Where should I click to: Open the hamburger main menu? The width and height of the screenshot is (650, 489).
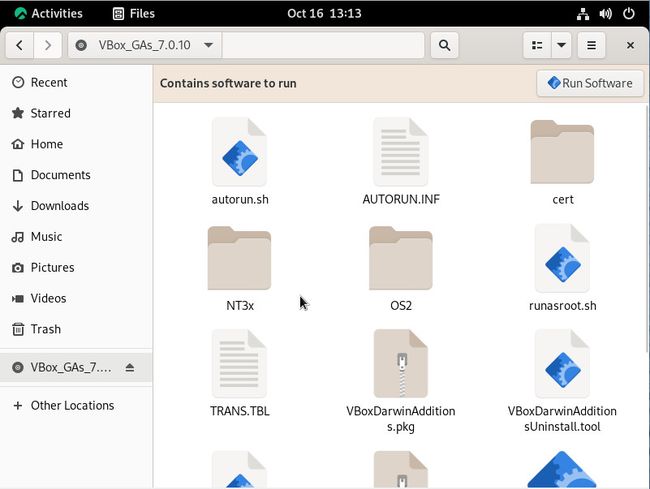pyautogui.click(x=592, y=45)
